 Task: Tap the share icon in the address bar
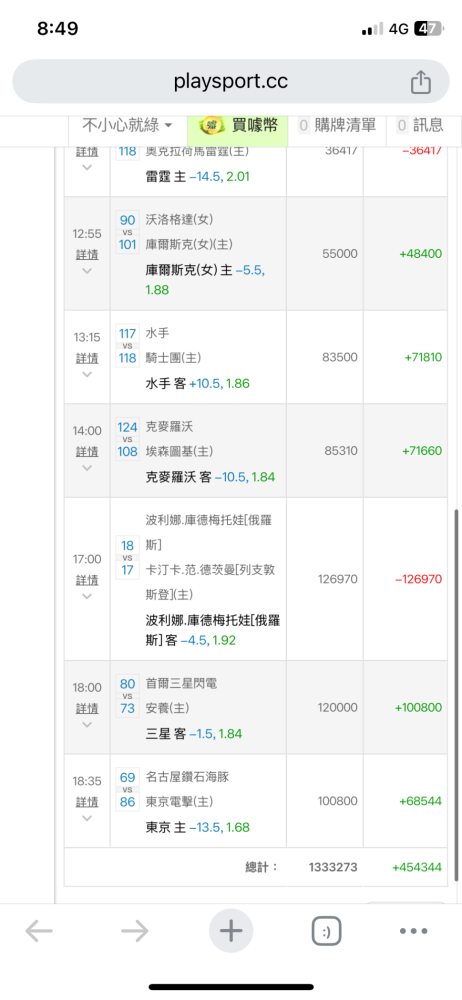[421, 82]
